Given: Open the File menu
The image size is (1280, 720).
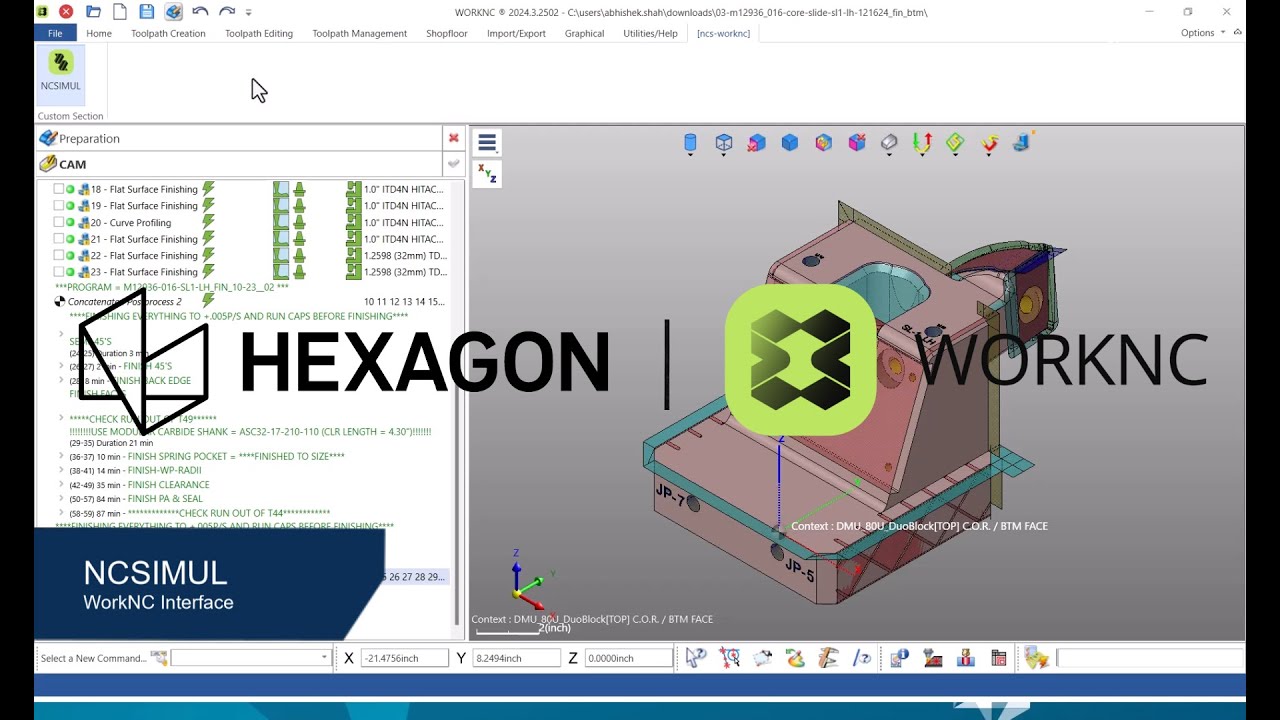Looking at the screenshot, I should pyautogui.click(x=55, y=33).
